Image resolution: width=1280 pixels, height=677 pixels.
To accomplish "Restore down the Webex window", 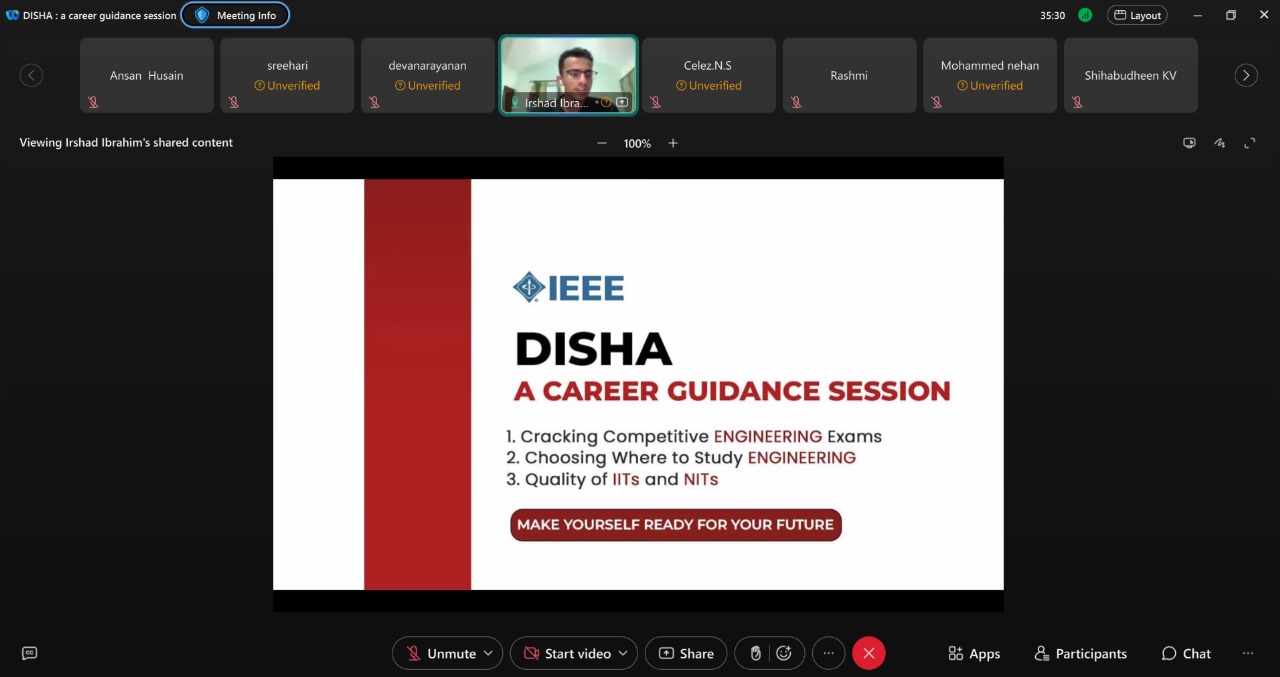I will [1231, 15].
